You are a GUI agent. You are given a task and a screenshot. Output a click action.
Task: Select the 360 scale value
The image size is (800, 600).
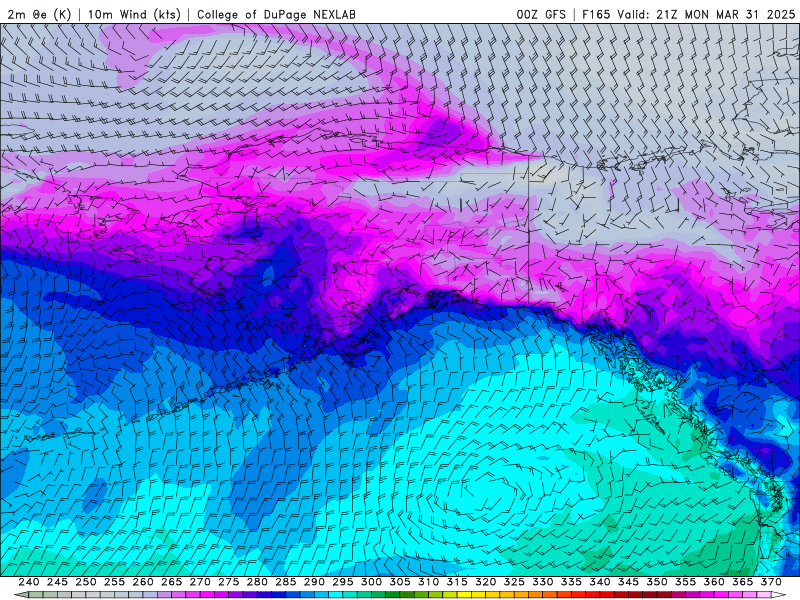pos(714,582)
